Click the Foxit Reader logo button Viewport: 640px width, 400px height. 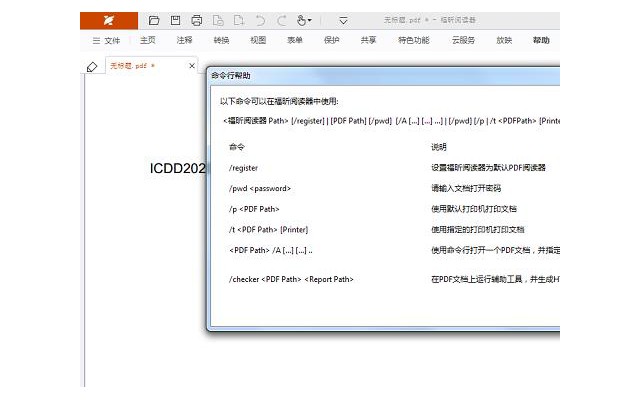pyautogui.click(x=109, y=20)
